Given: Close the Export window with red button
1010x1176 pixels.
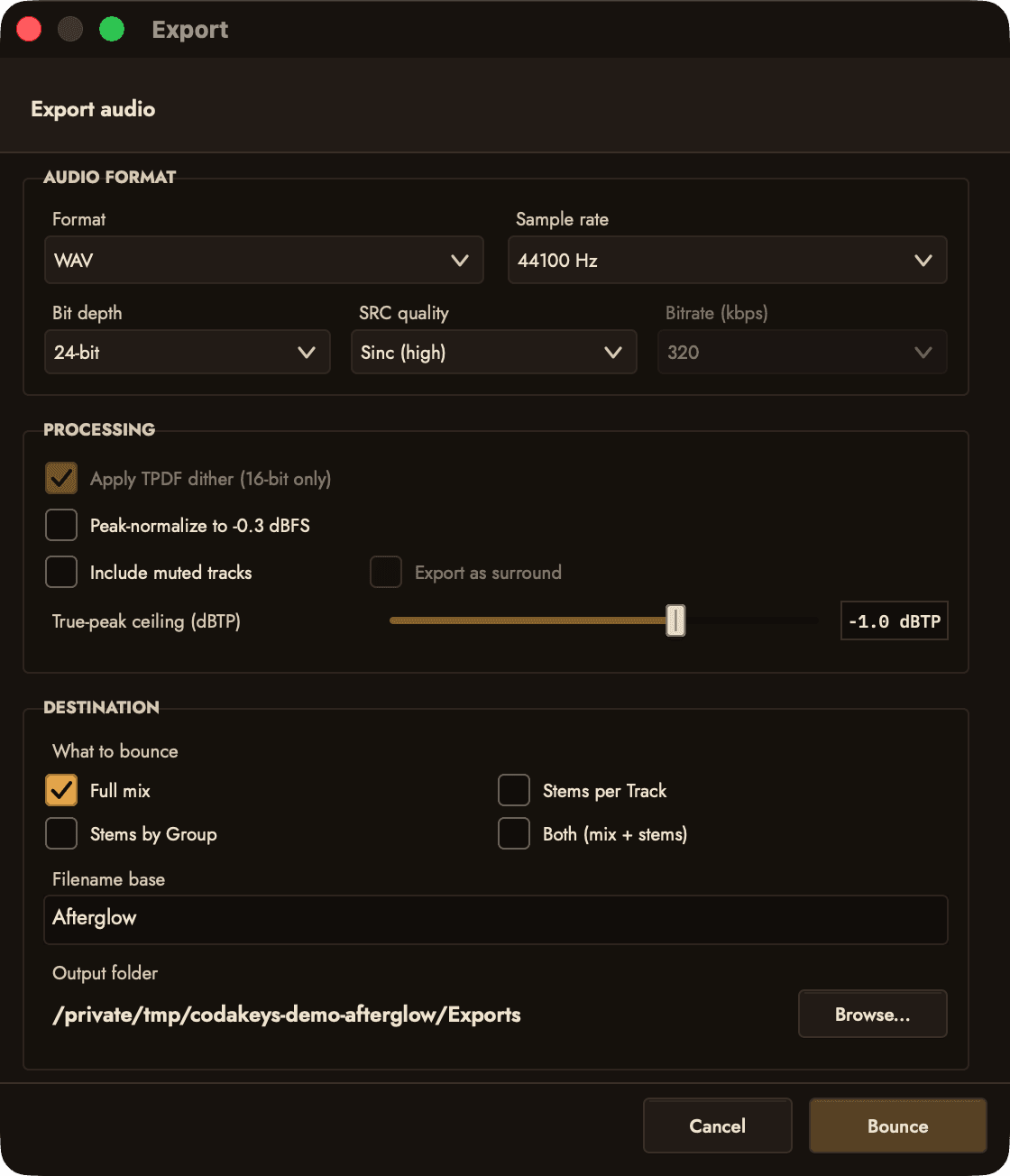Looking at the screenshot, I should (29, 29).
